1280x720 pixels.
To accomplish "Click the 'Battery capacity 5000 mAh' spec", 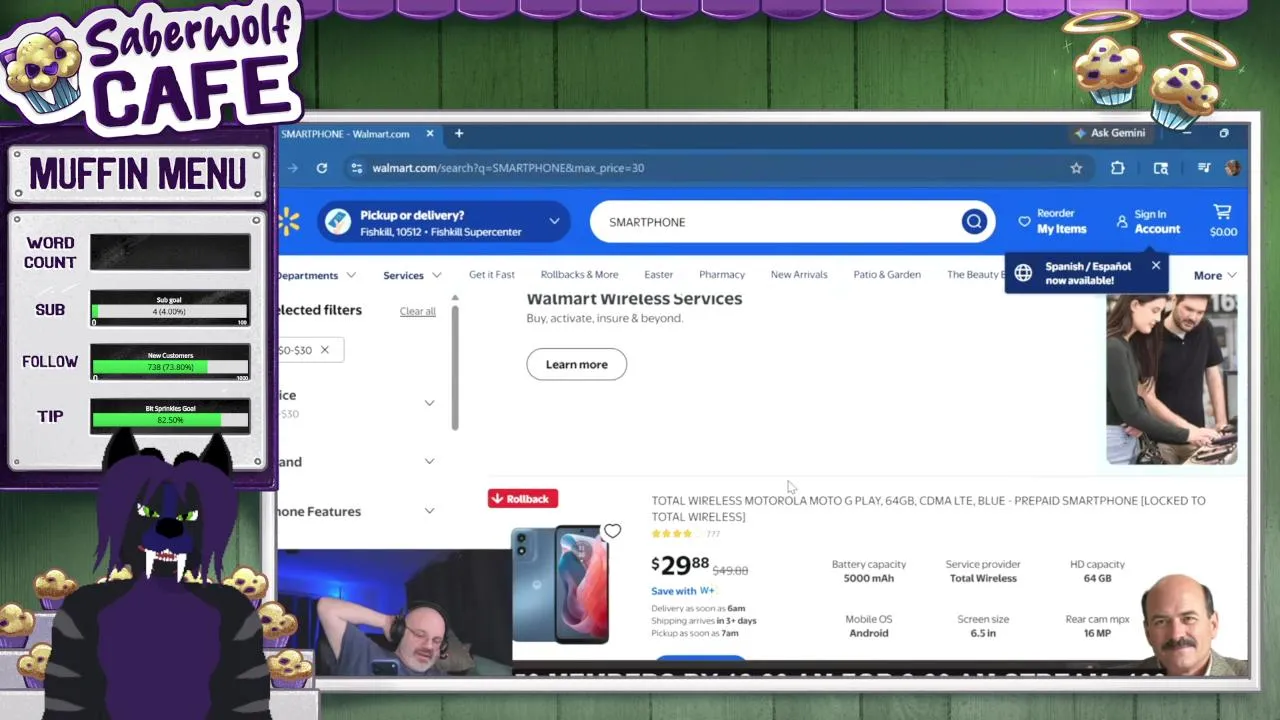I will pos(868,571).
